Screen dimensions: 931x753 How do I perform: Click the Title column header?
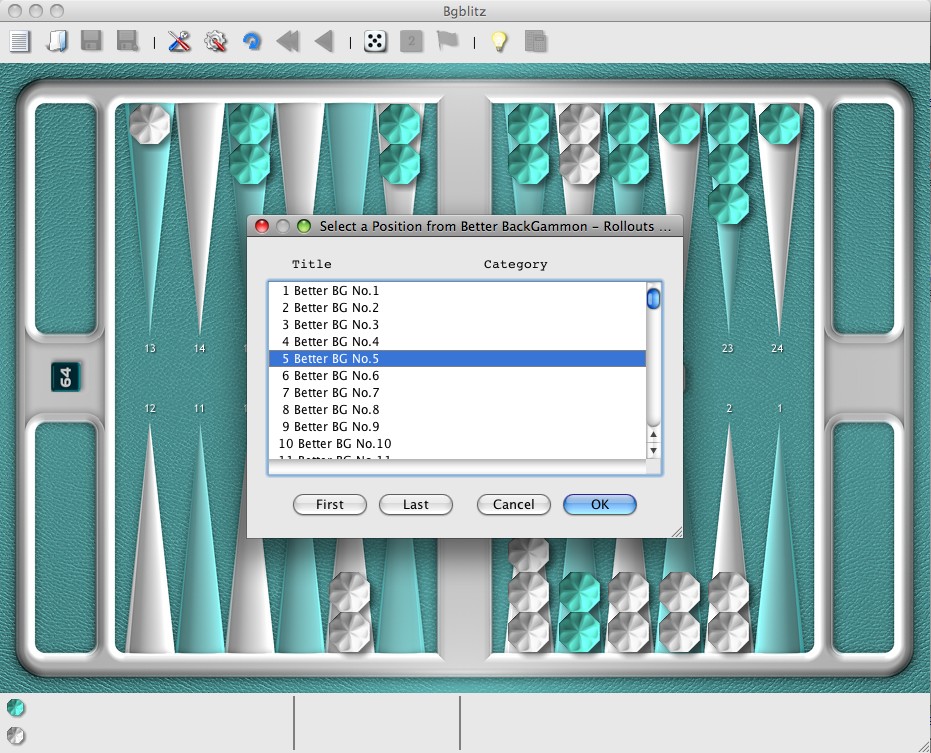click(311, 265)
